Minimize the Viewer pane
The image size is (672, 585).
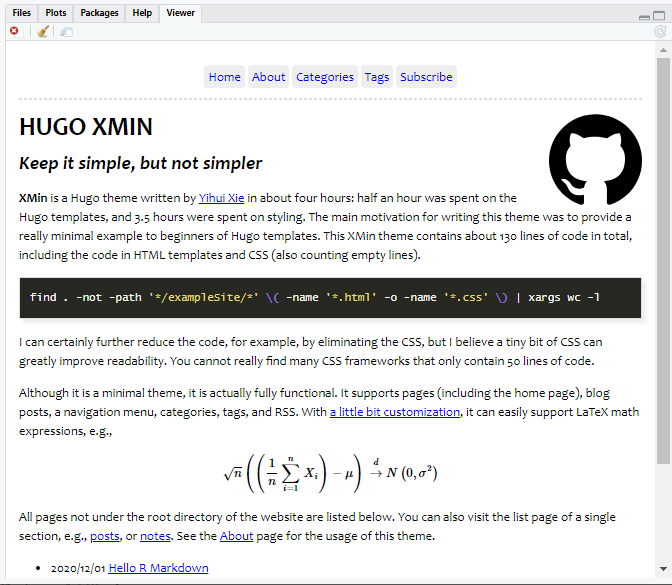644,17
